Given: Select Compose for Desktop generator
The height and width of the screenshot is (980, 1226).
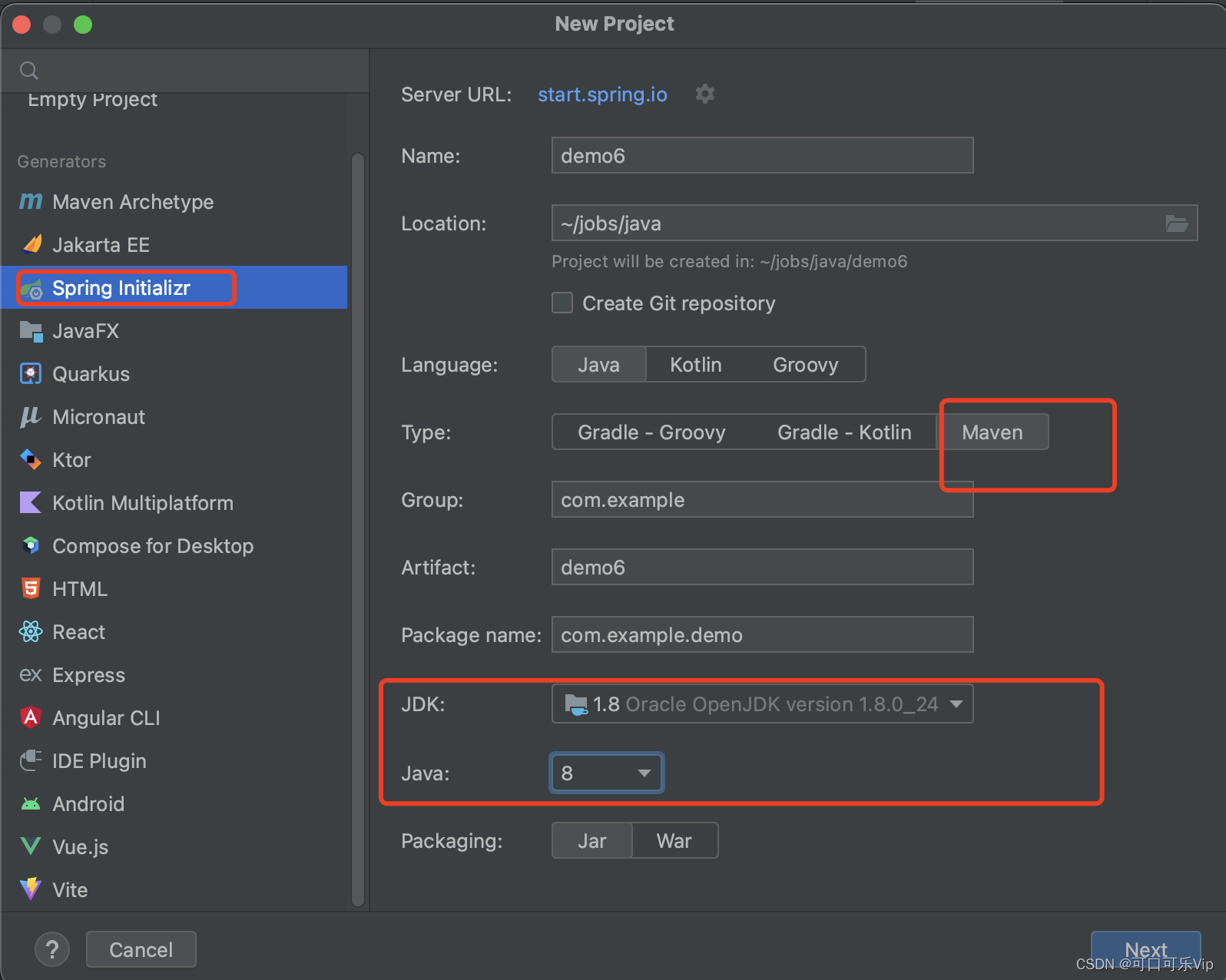Looking at the screenshot, I should click(x=174, y=546).
